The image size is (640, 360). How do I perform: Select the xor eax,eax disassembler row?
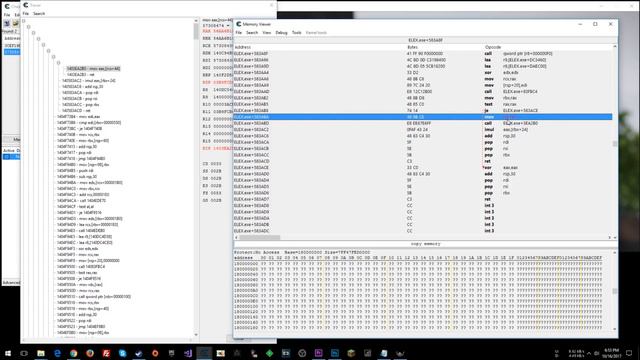point(422,168)
